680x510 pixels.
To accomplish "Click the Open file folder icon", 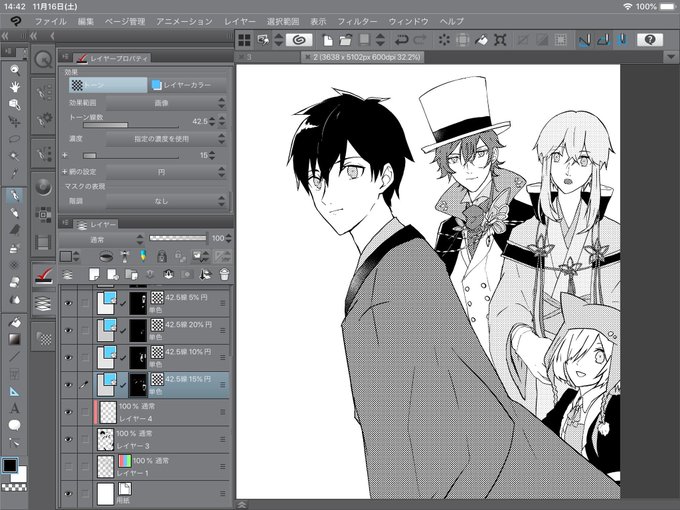I will pyautogui.click(x=346, y=40).
